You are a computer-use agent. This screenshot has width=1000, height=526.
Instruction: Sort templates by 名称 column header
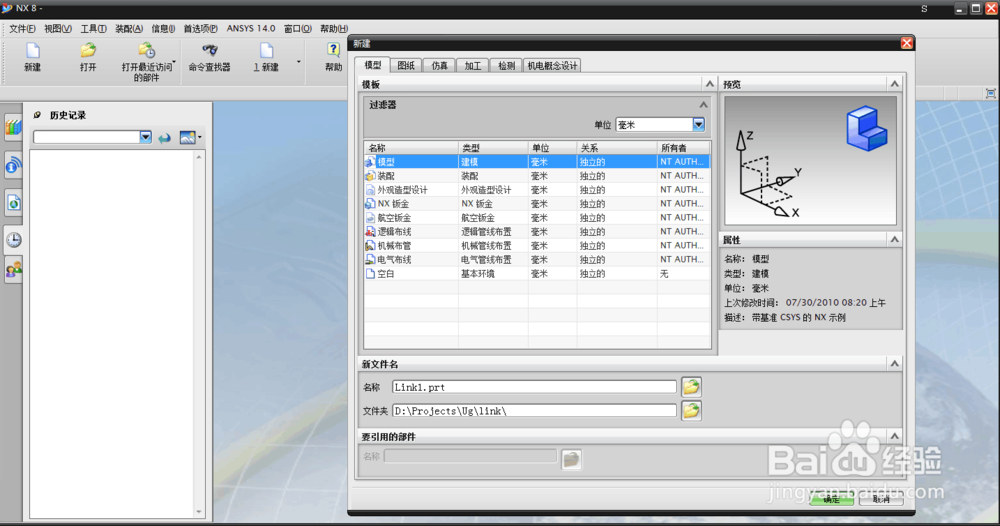(x=411, y=148)
